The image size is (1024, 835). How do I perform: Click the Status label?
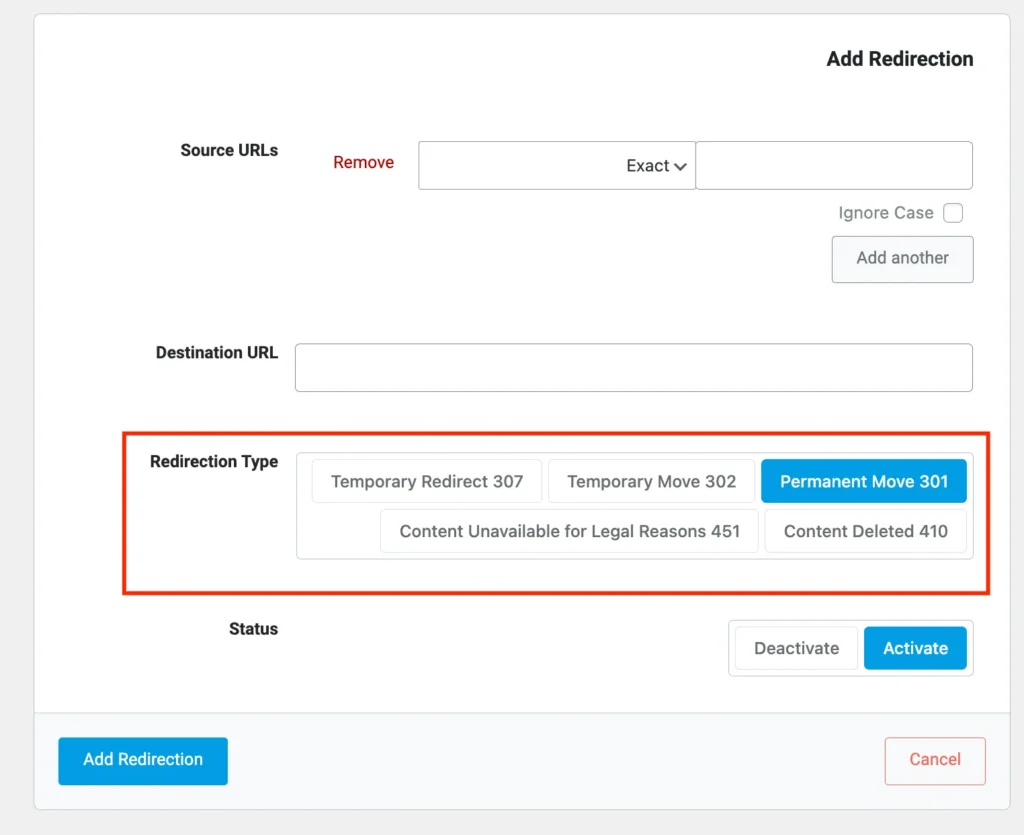[x=253, y=629]
